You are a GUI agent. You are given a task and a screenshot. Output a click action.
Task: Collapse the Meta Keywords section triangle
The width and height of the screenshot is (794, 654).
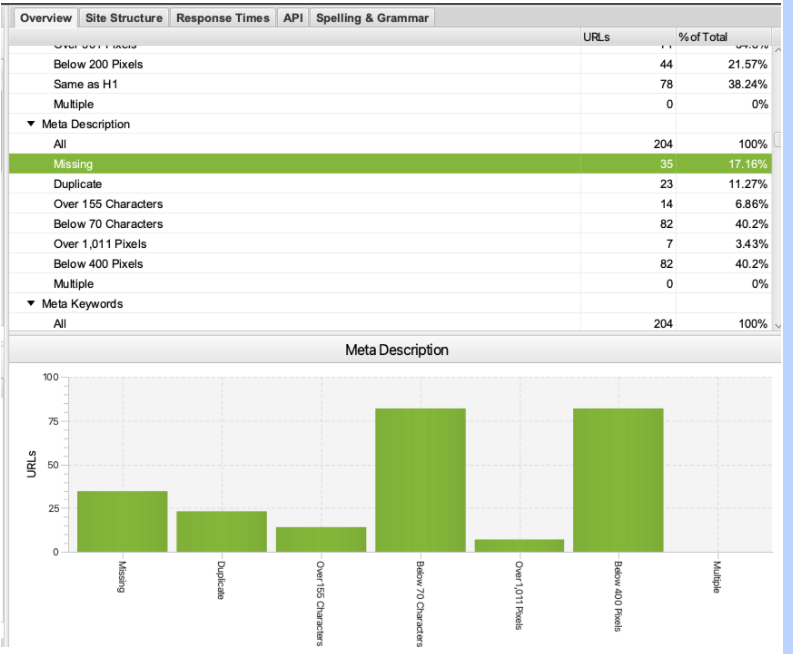[31, 304]
